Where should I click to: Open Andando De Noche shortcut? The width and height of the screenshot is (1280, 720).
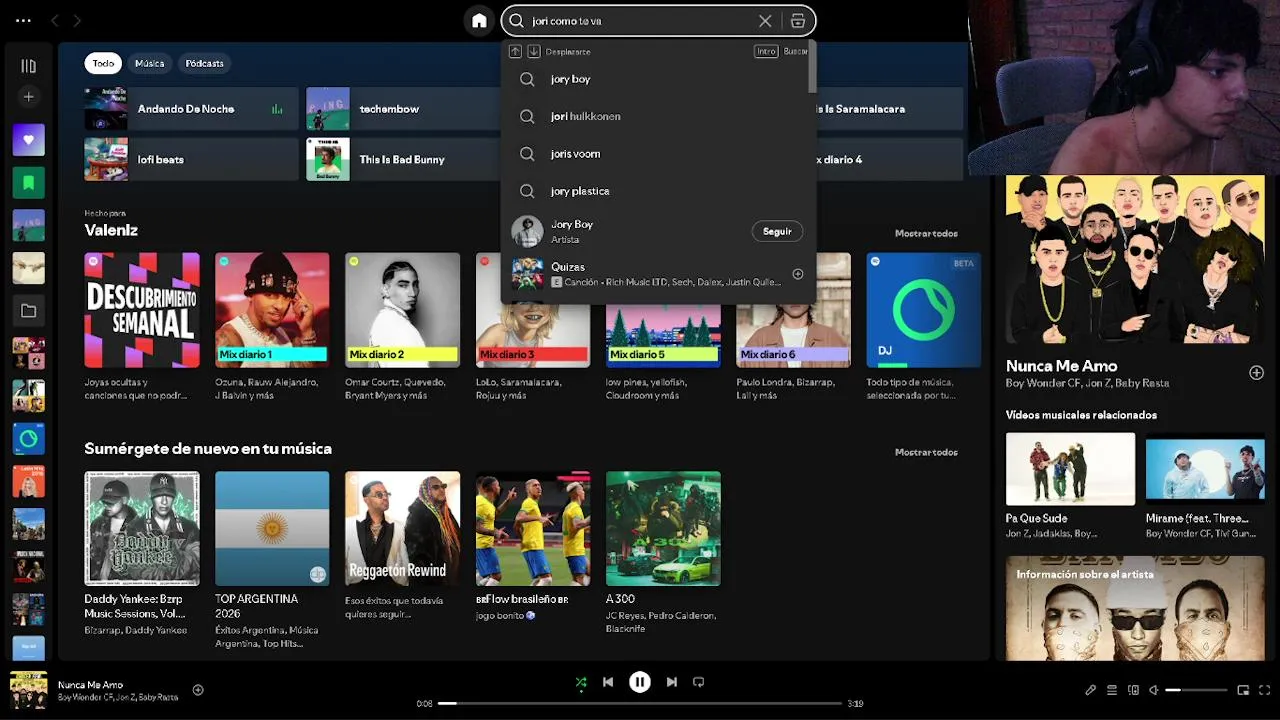tap(191, 109)
